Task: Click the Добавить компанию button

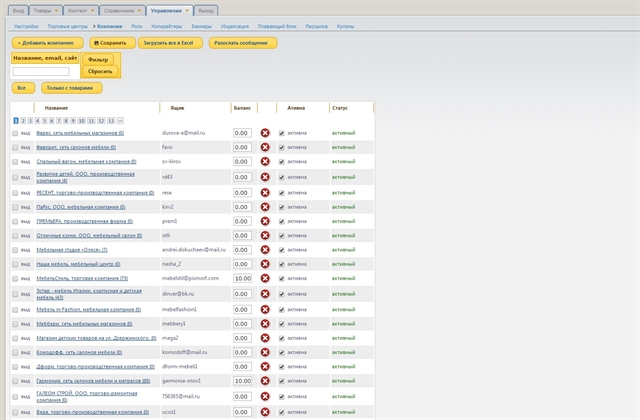Action: click(x=46, y=43)
